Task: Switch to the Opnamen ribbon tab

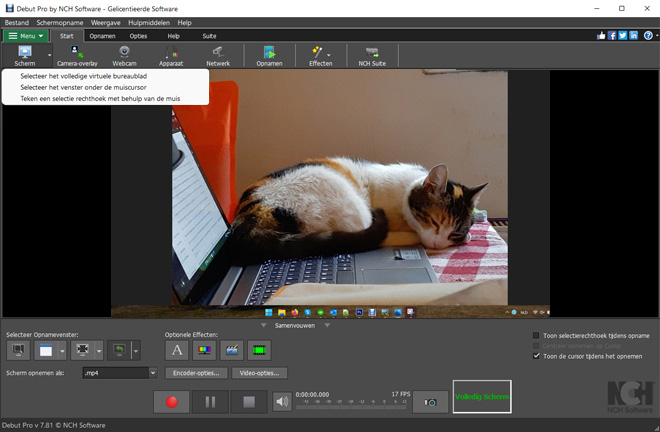Action: point(102,36)
